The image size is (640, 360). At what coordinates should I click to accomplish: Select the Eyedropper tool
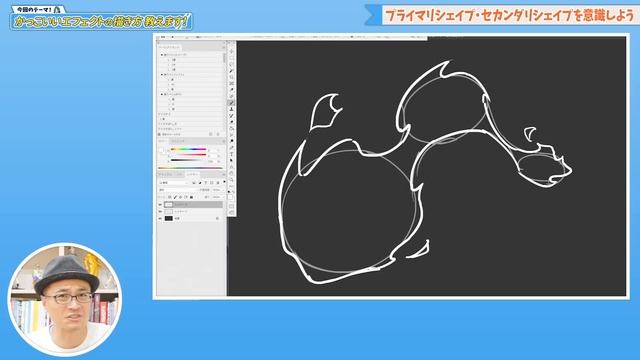231,89
